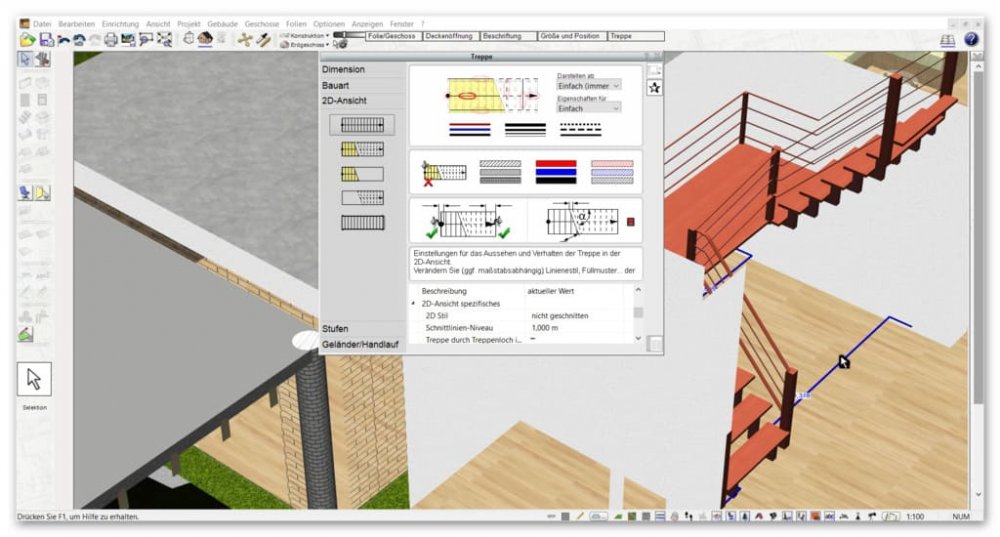
Task: Switch to the Dimension section
Action: click(x=343, y=70)
